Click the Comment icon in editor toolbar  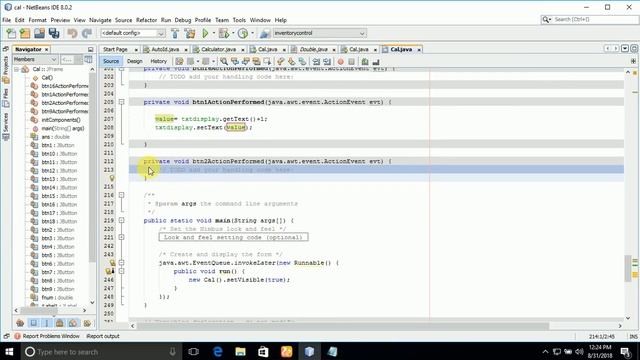[365, 62]
